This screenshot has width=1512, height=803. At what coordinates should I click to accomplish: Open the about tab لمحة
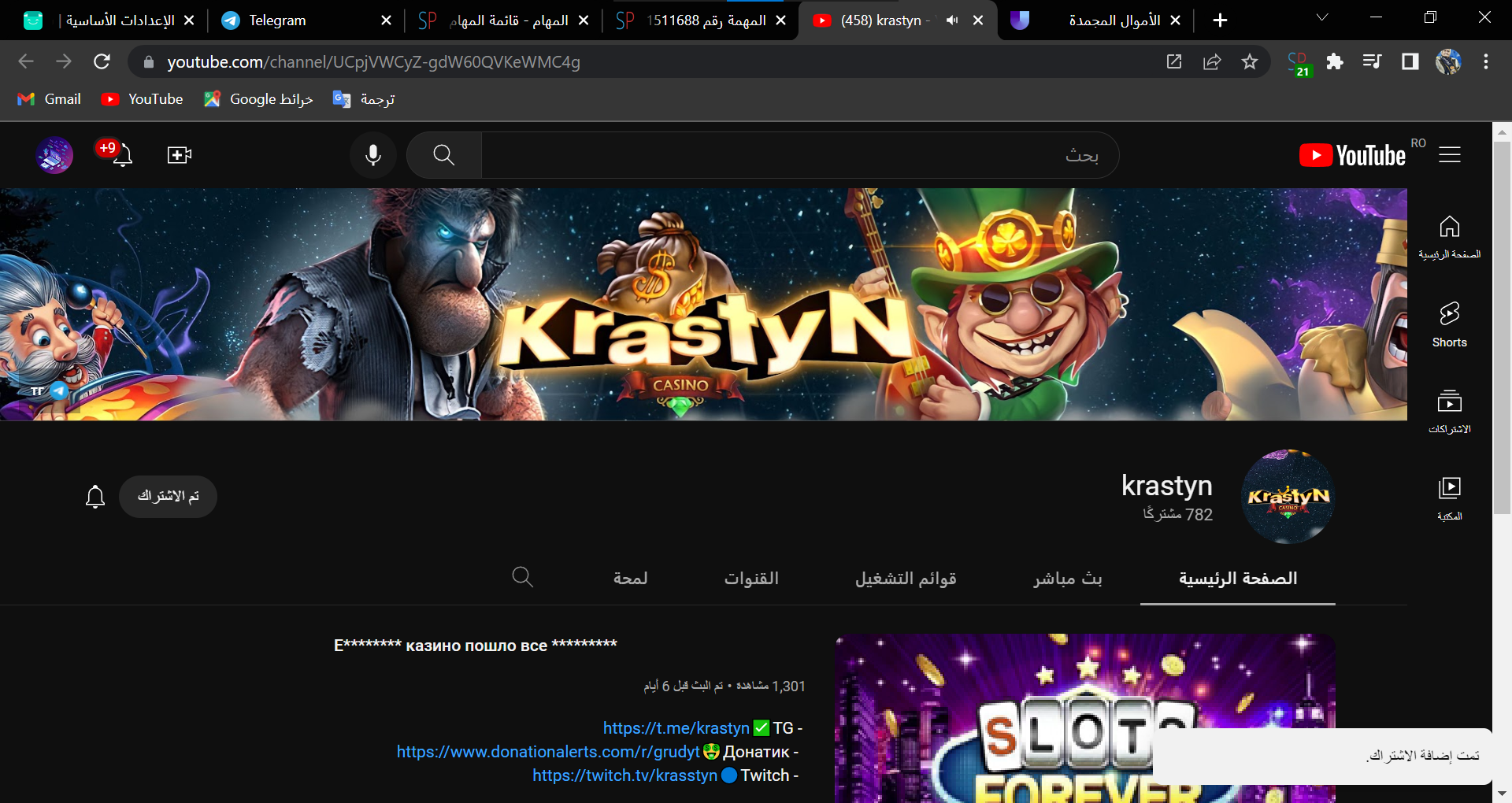click(x=630, y=579)
